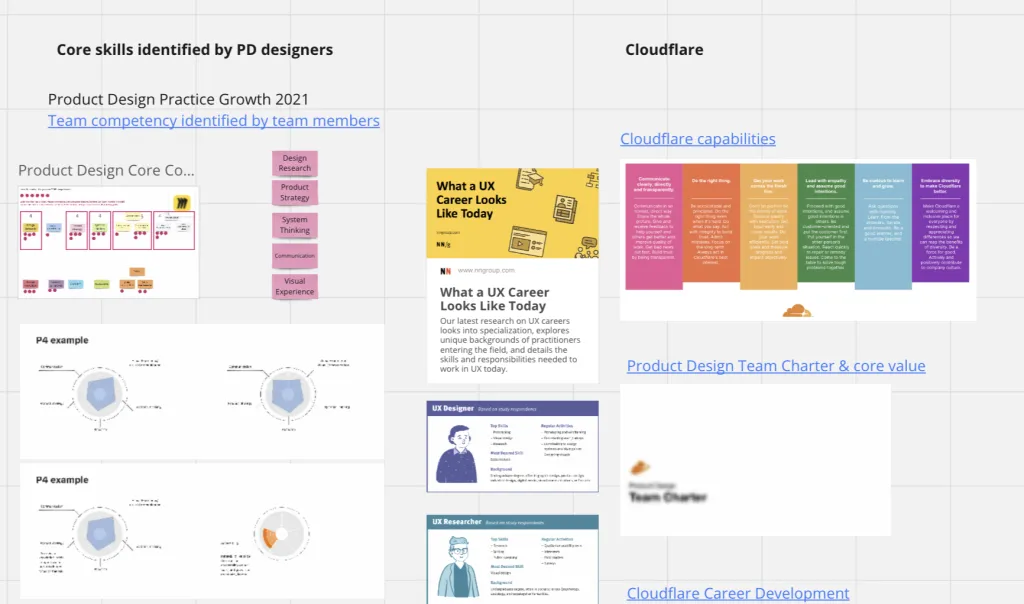Screen dimensions: 1024x604
Task: Click the orange Cloudflare mark on the Team Charter card
Action: [x=640, y=467]
